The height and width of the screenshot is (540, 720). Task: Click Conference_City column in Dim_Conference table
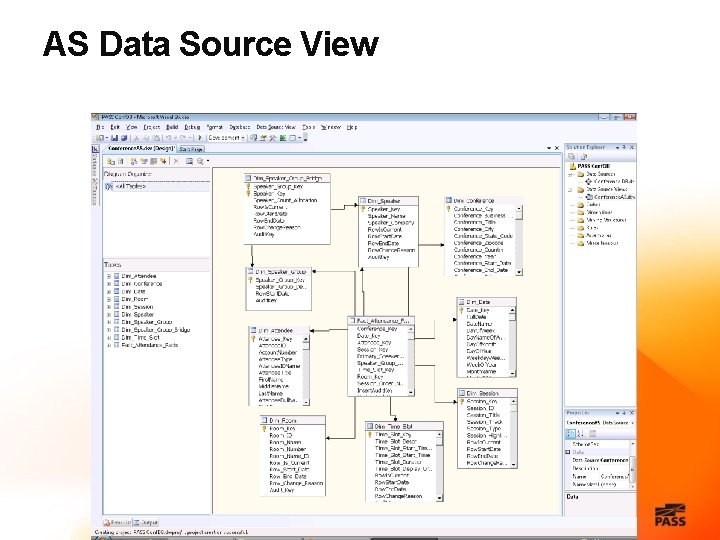click(x=473, y=229)
